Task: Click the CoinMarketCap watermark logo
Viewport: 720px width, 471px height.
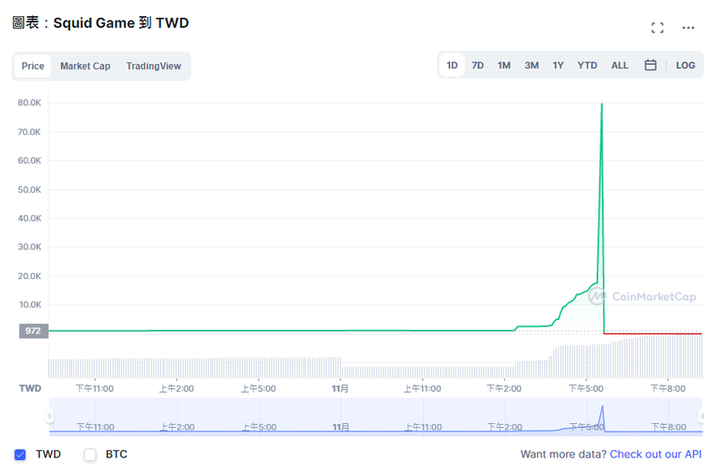Action: click(x=642, y=297)
